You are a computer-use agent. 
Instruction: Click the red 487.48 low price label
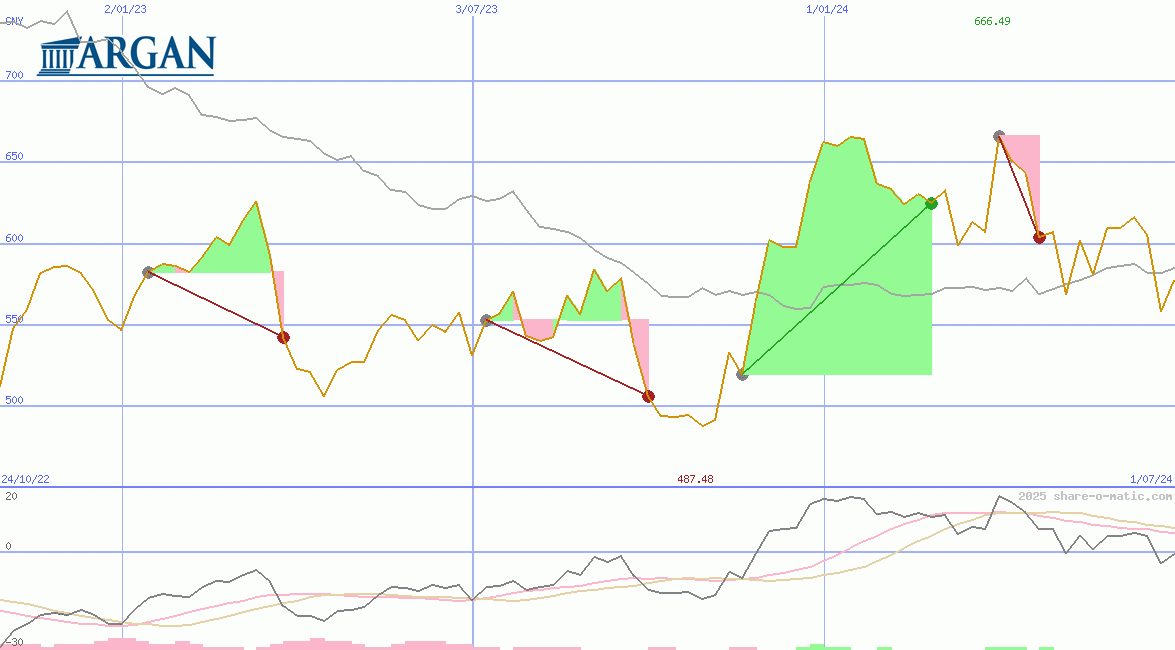695,480
